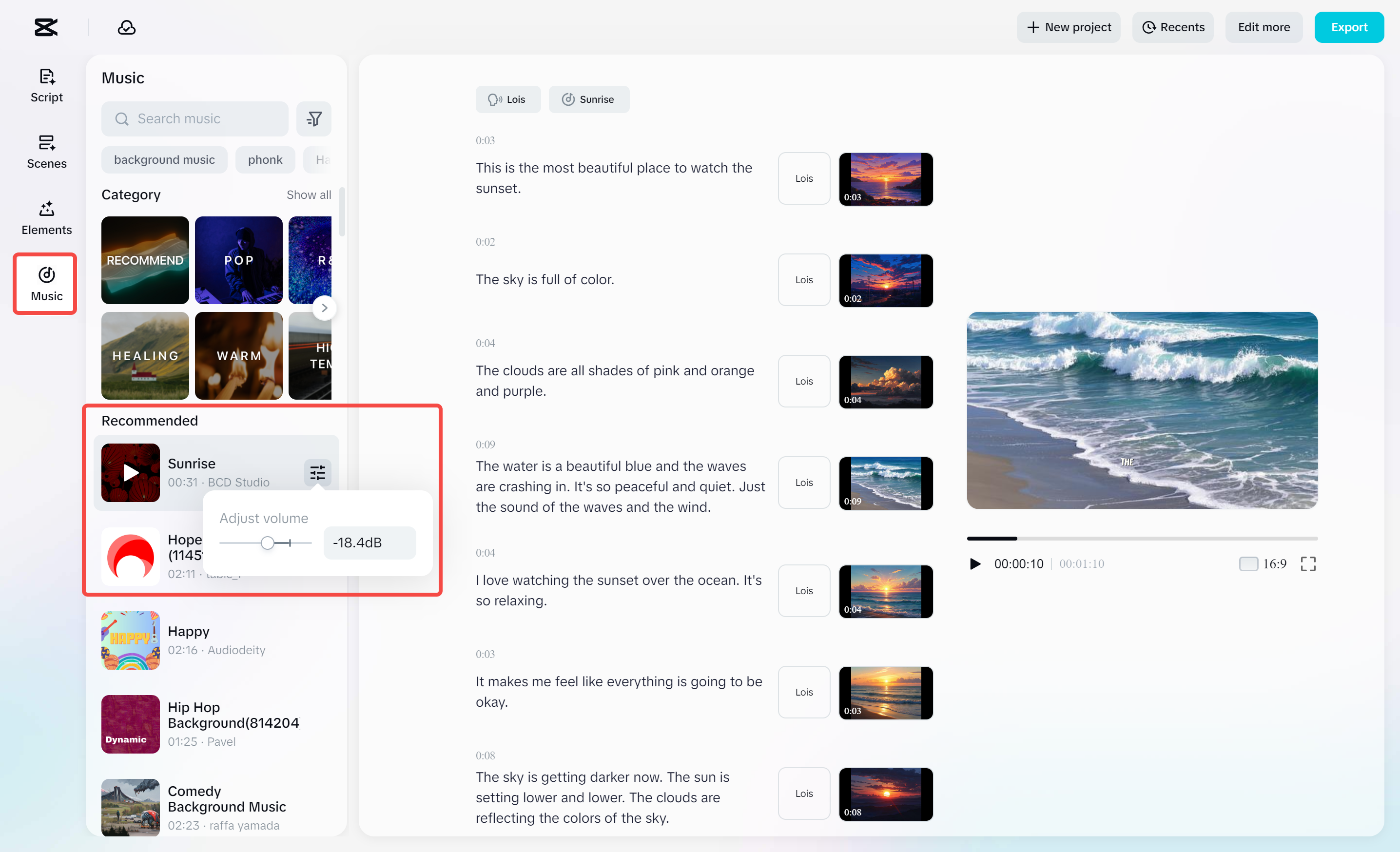
Task: Open the Scenes panel
Action: (x=46, y=152)
